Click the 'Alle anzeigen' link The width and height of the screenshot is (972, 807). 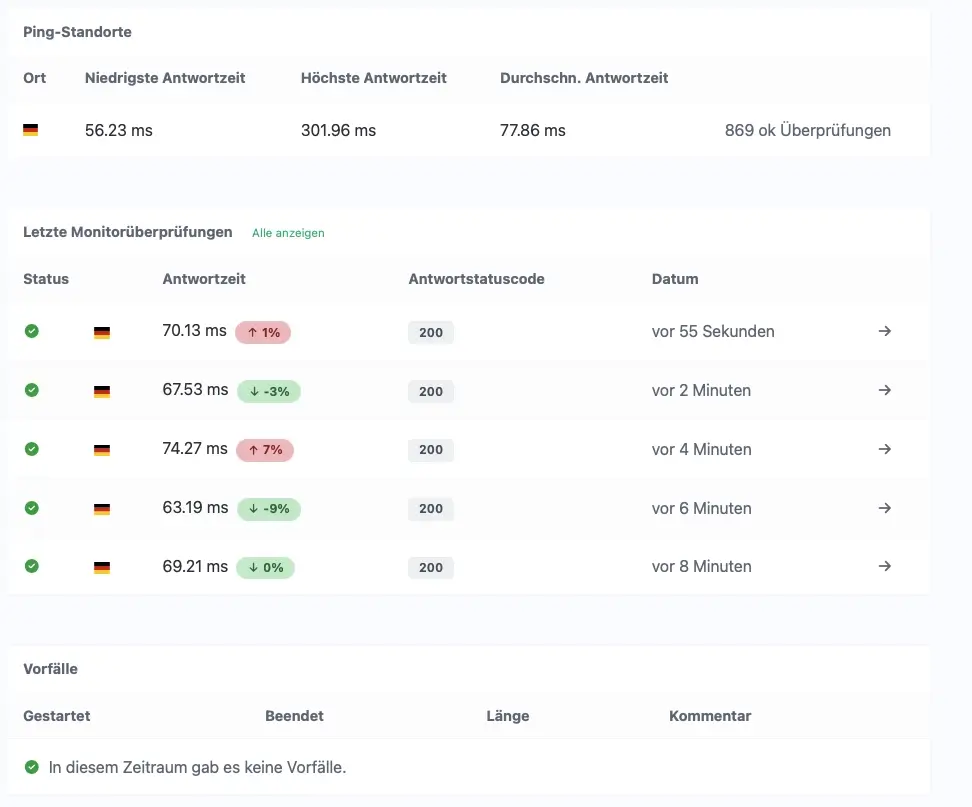[x=288, y=233]
